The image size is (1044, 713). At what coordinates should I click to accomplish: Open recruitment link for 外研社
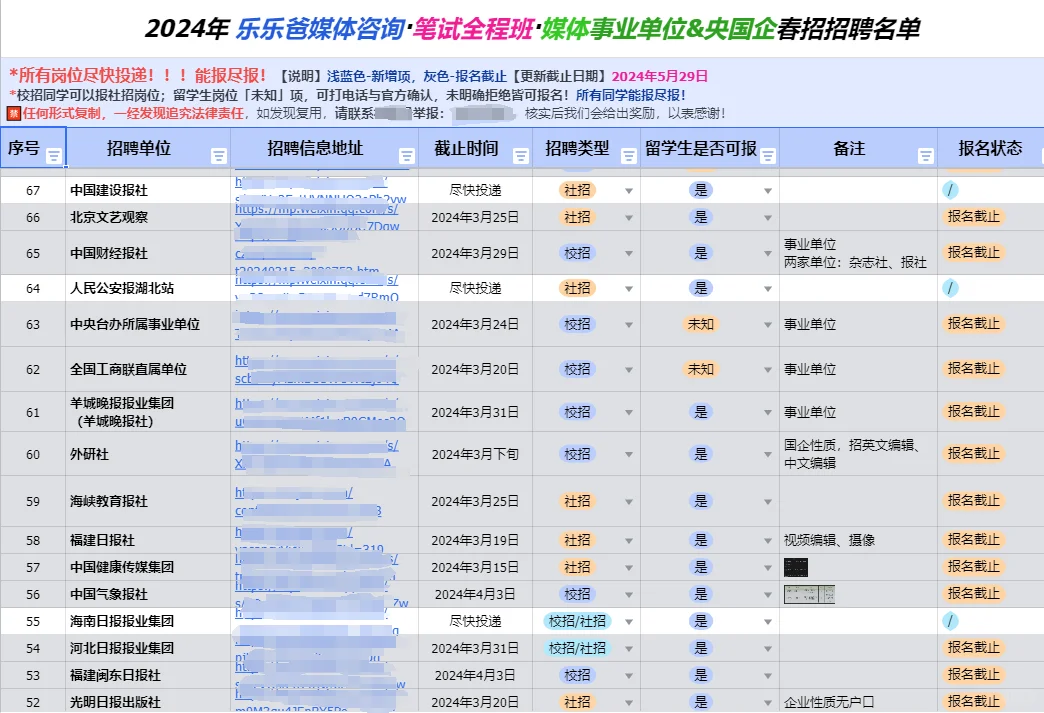317,454
